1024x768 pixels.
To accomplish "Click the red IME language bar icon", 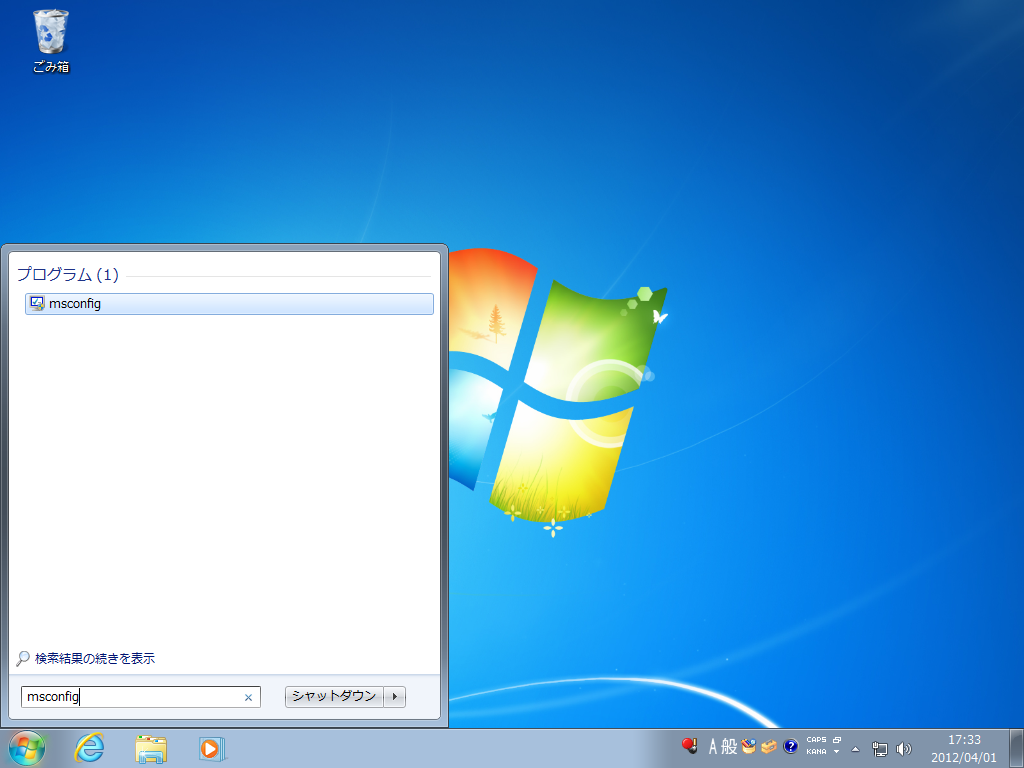I will (690, 746).
